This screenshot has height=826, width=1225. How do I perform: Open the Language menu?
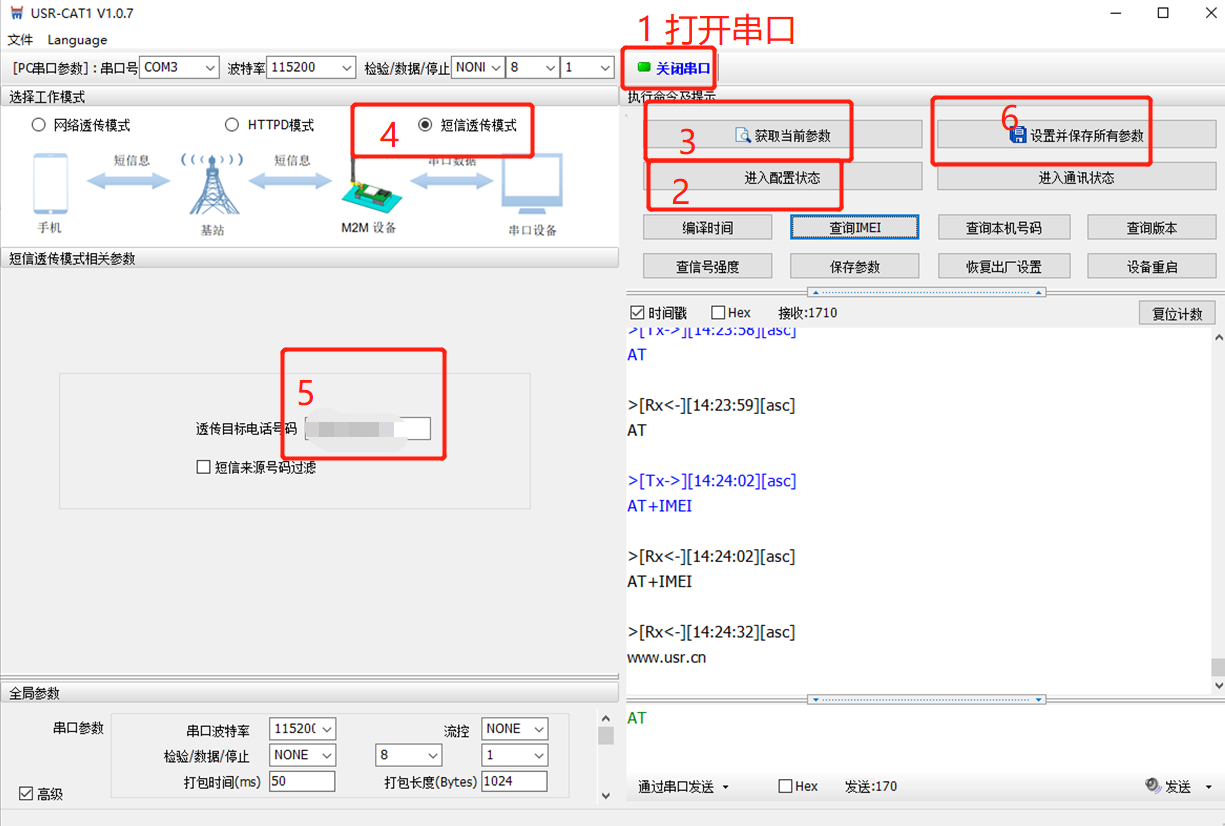click(77, 40)
